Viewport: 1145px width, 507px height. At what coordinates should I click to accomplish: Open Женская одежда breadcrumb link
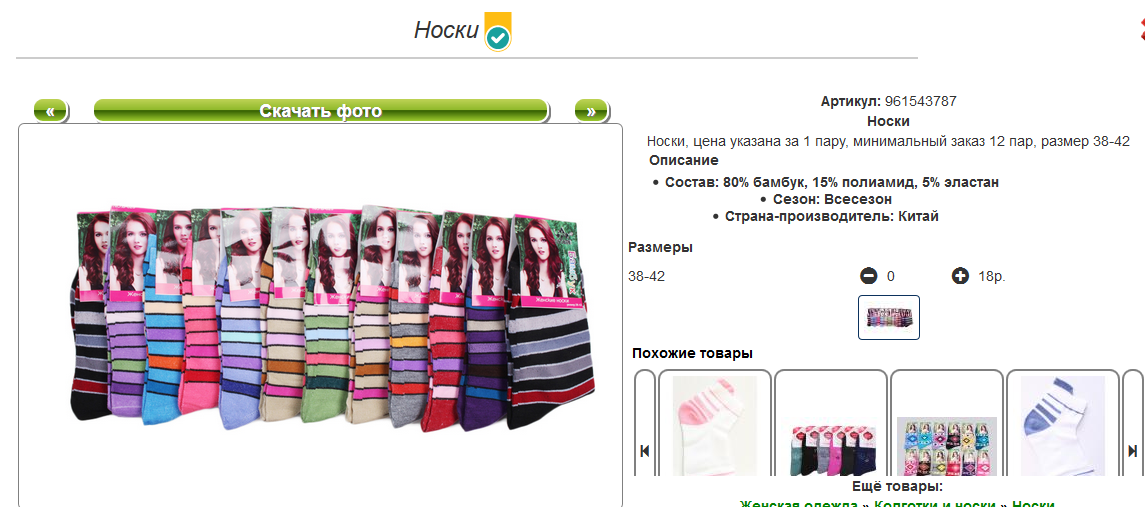pos(798,505)
